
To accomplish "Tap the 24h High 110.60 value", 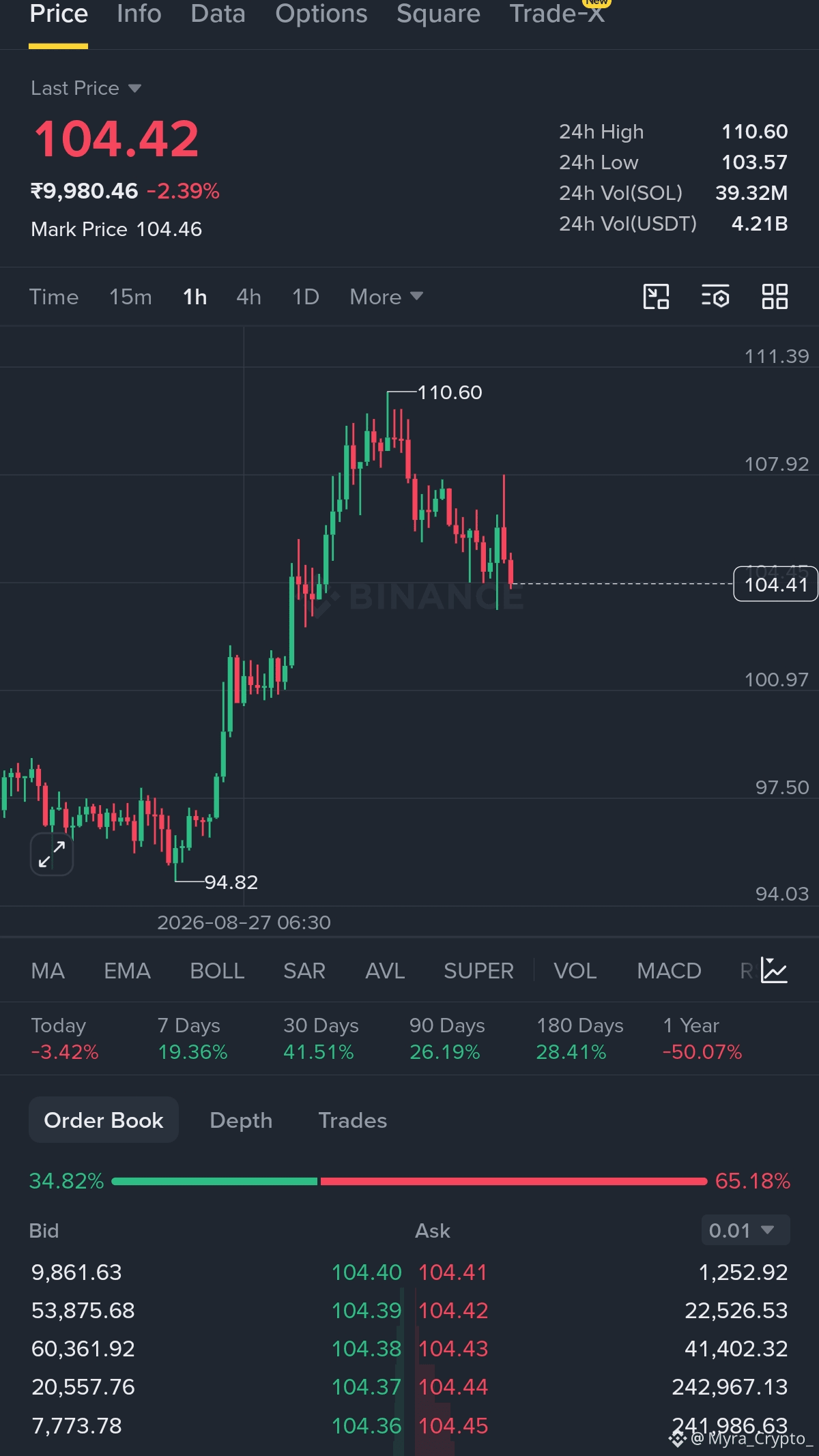I will [x=755, y=132].
